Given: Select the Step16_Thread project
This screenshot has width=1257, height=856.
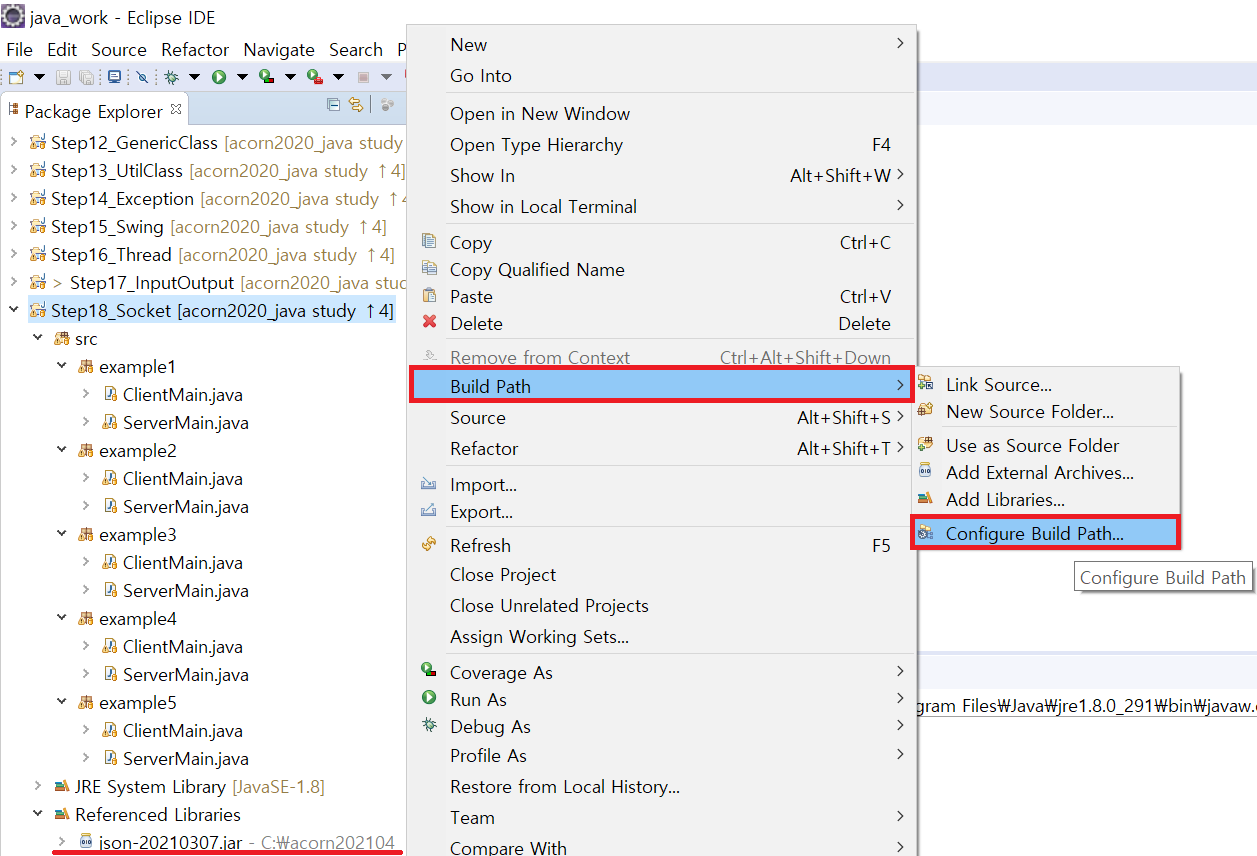Looking at the screenshot, I should click(x=111, y=254).
